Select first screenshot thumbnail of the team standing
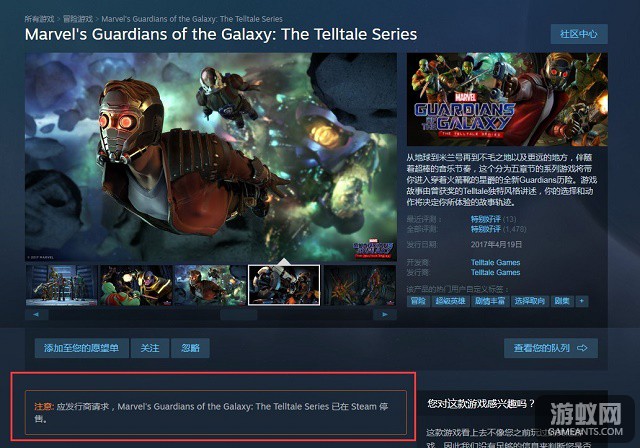Viewport: 640px width, 448px height. pos(62,285)
